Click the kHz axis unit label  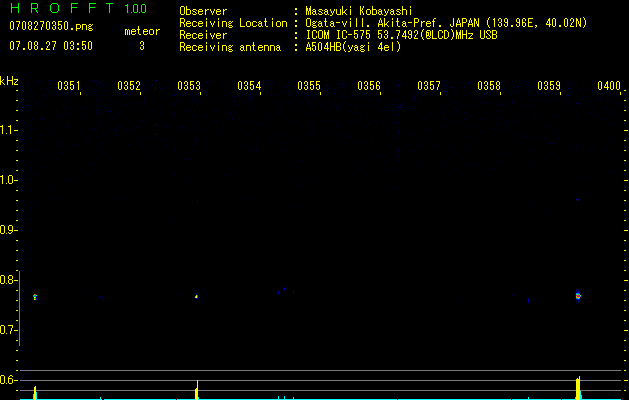coord(9,81)
